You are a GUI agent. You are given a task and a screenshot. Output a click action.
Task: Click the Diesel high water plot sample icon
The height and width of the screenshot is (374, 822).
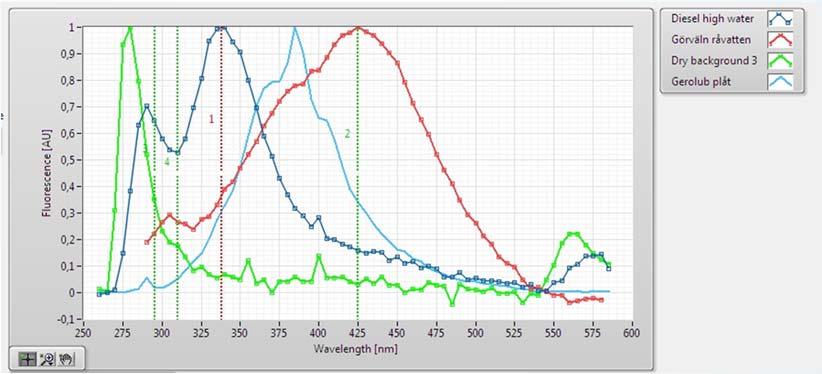coord(780,19)
